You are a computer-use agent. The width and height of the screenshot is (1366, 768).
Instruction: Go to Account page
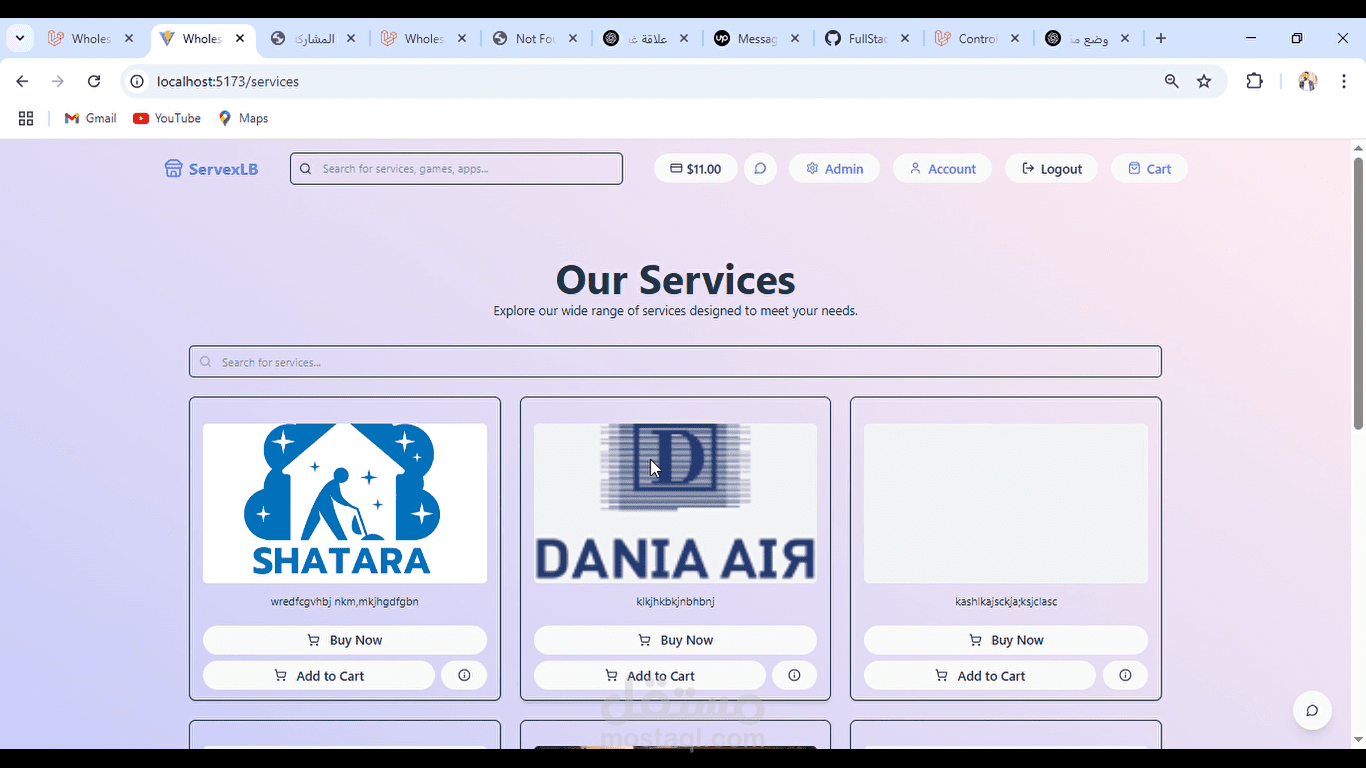[x=942, y=168]
